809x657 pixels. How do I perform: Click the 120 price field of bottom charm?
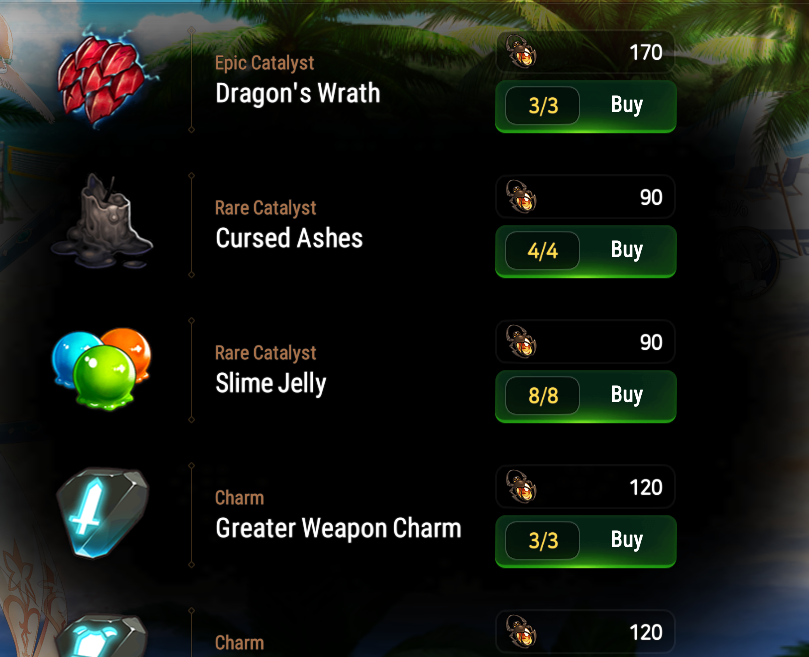tap(586, 632)
